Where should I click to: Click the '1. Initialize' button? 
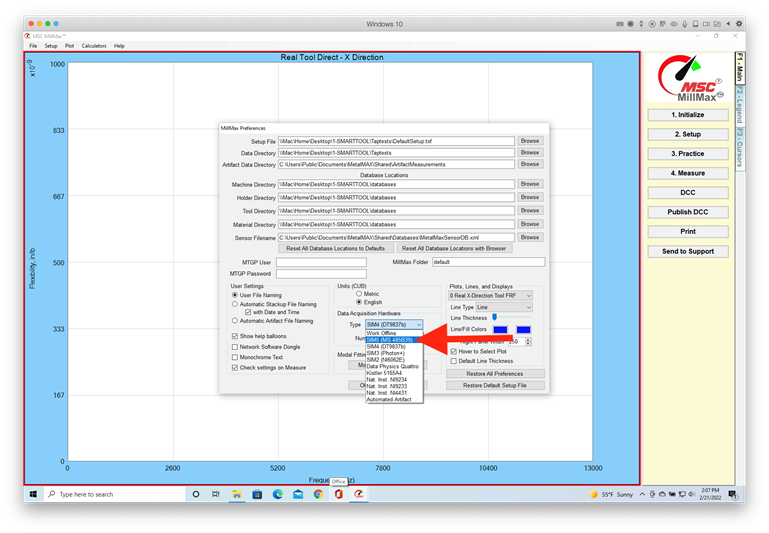pyautogui.click(x=688, y=115)
